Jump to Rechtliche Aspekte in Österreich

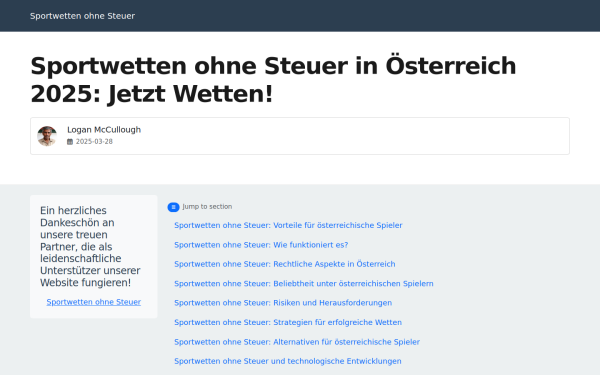(285, 264)
